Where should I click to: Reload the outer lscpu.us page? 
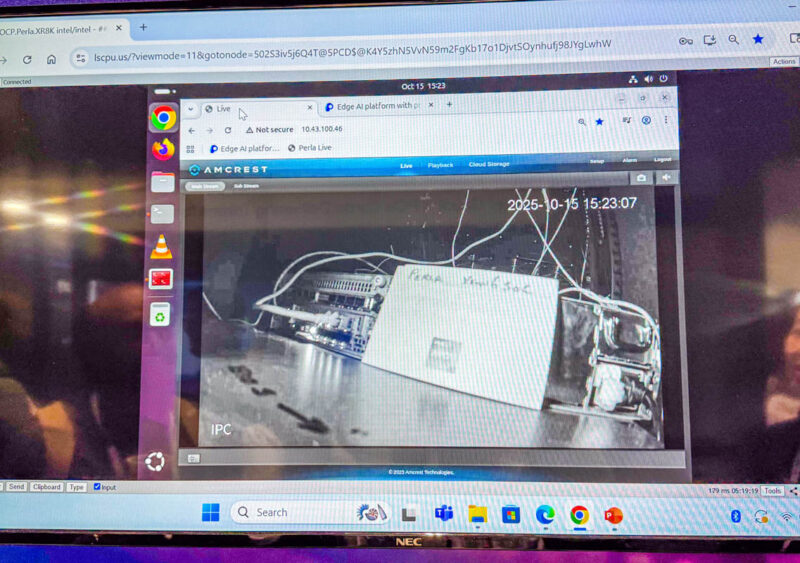point(27,60)
